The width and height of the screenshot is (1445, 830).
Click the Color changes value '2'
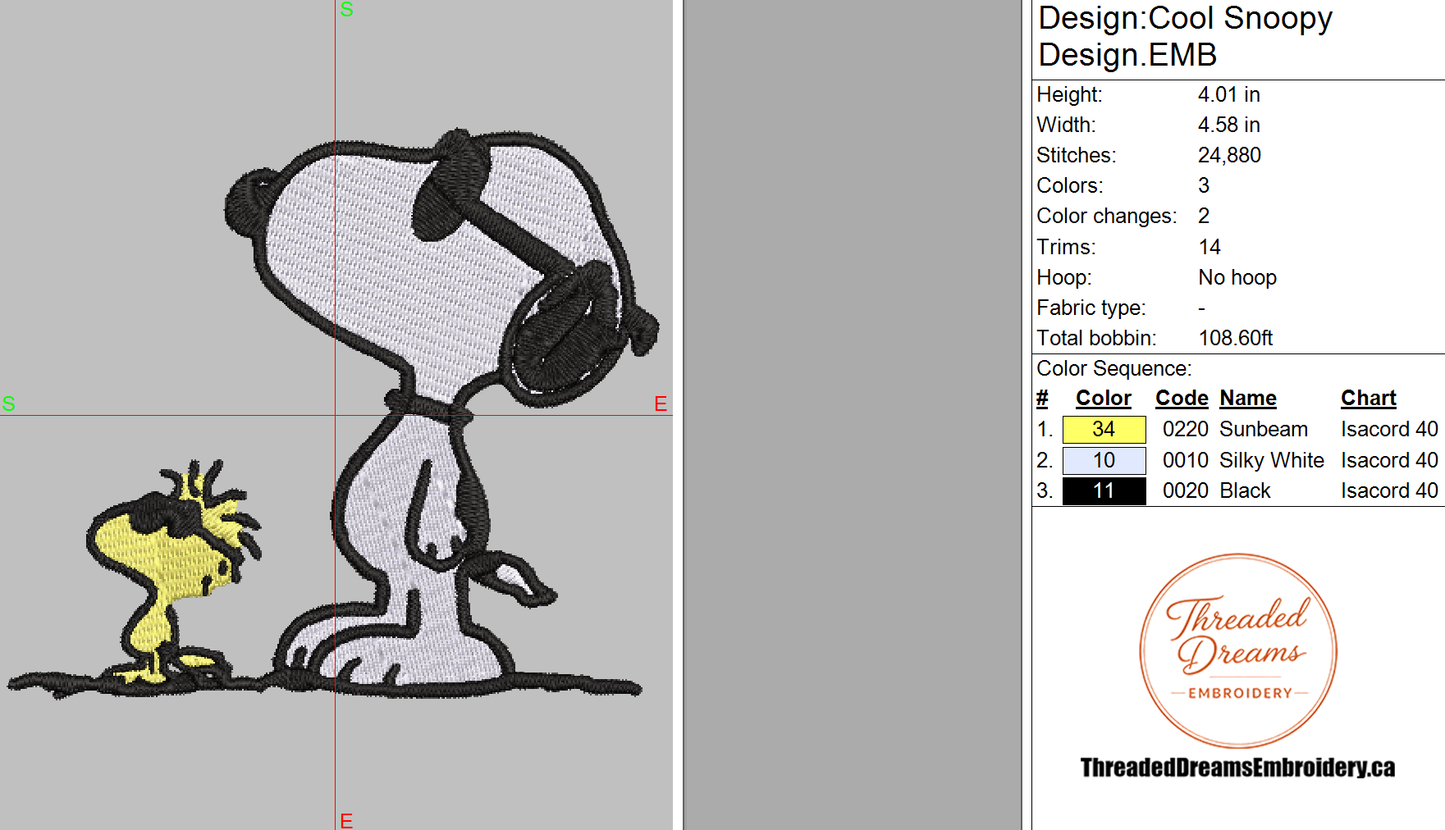point(1204,216)
